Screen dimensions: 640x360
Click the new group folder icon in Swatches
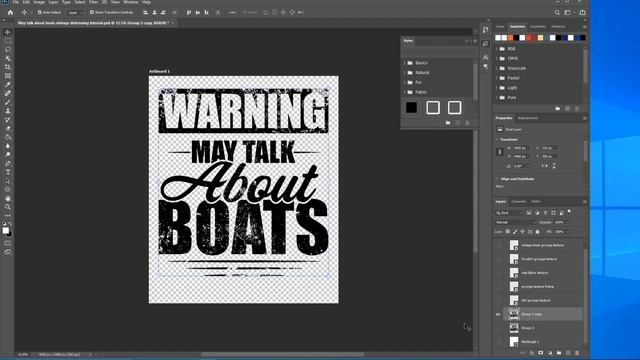pyautogui.click(x=558, y=109)
